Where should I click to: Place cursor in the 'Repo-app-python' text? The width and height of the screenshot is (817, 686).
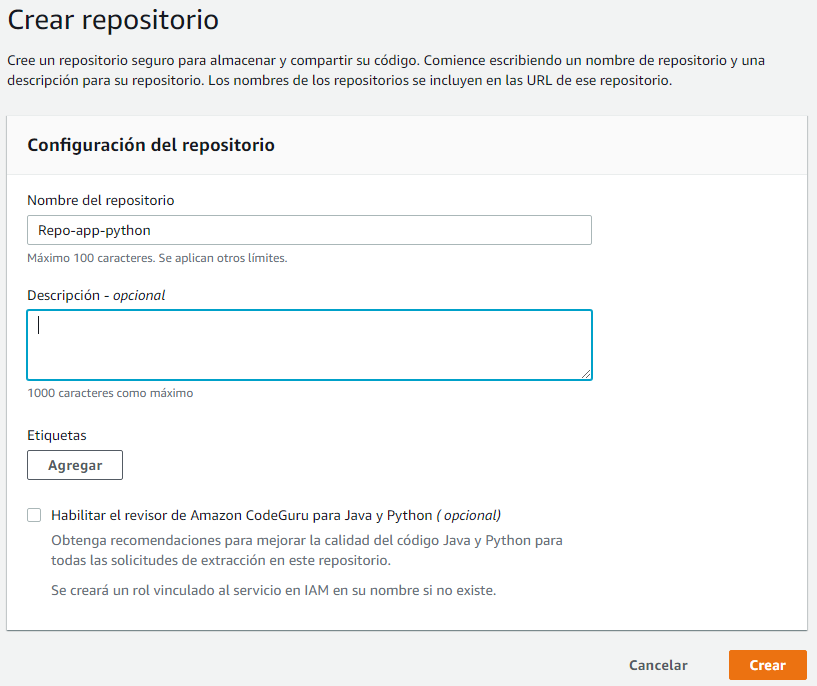point(94,230)
